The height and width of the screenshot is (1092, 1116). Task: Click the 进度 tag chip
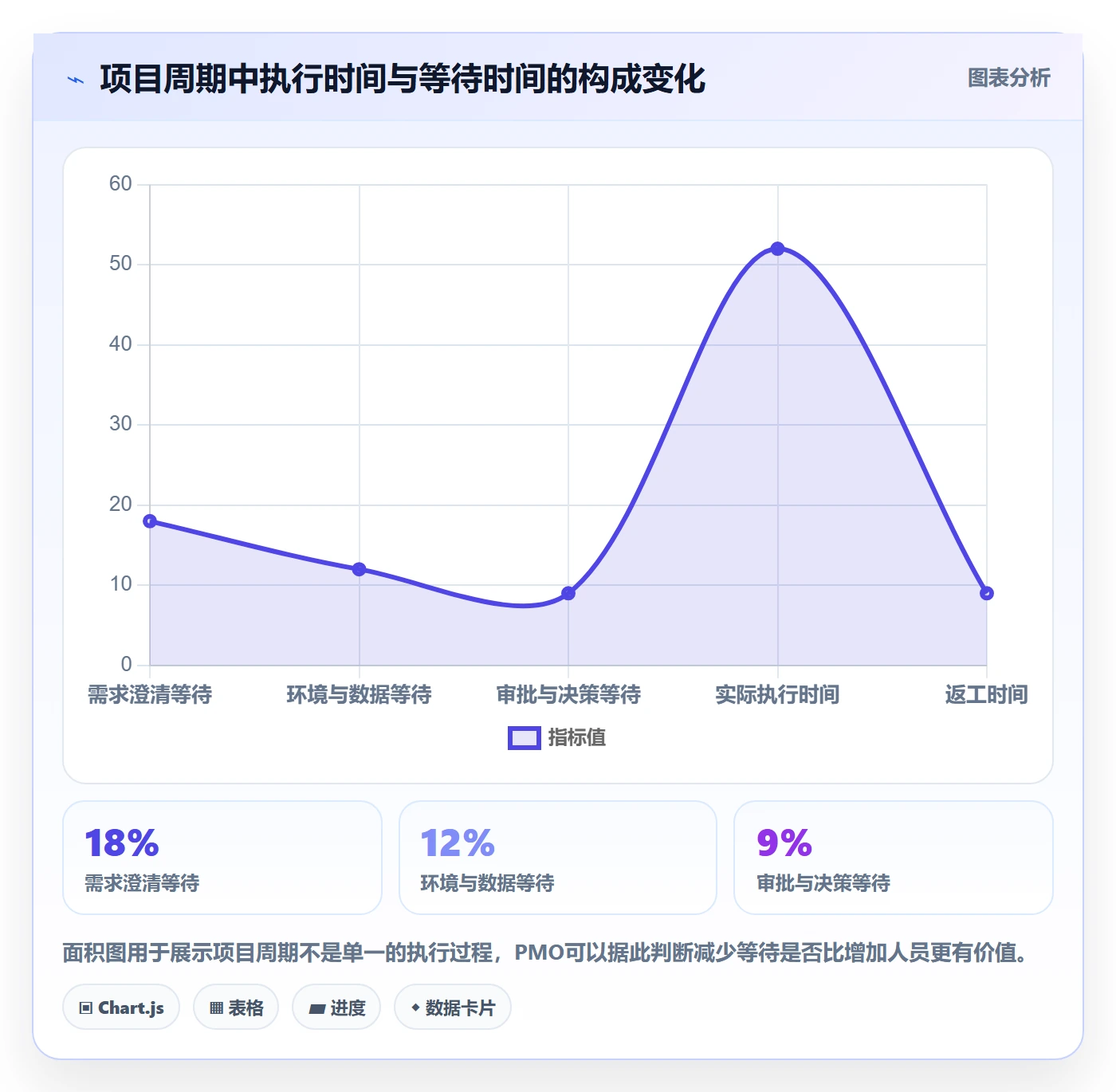(x=336, y=1008)
